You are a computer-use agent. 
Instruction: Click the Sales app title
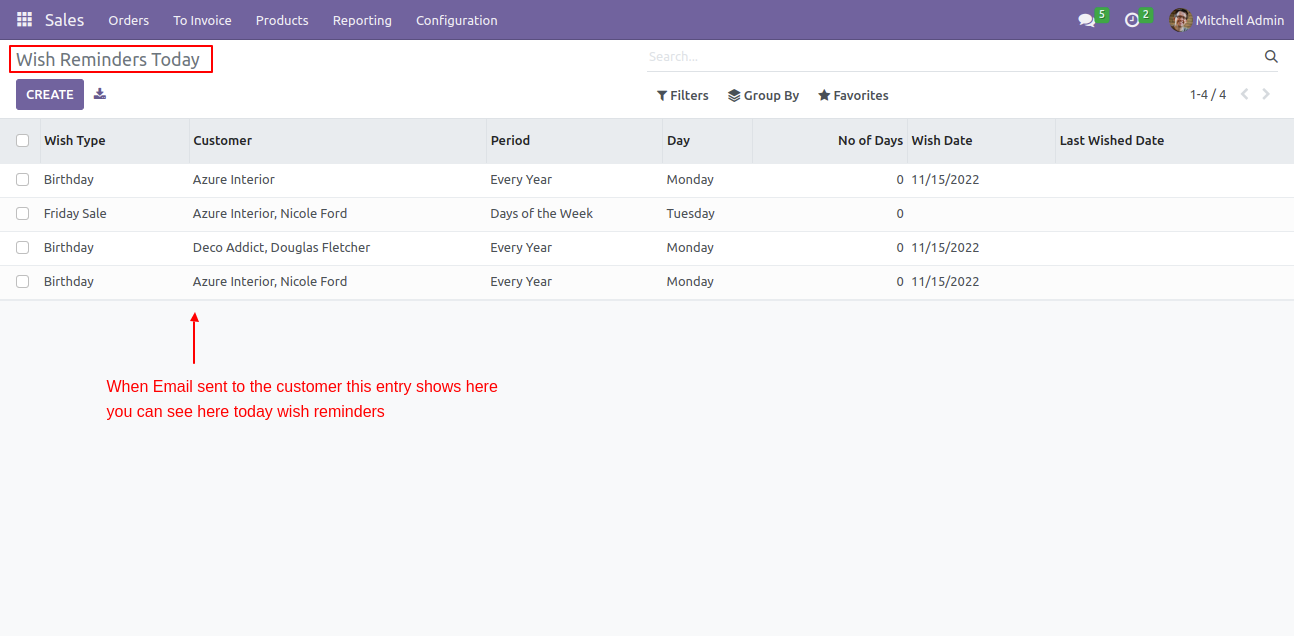pos(65,20)
